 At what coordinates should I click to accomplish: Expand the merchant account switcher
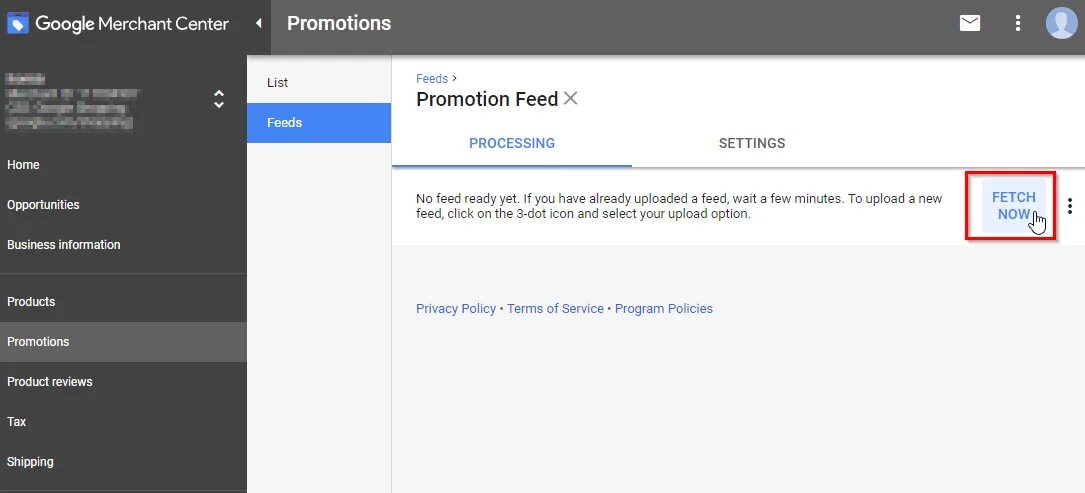pyautogui.click(x=219, y=99)
